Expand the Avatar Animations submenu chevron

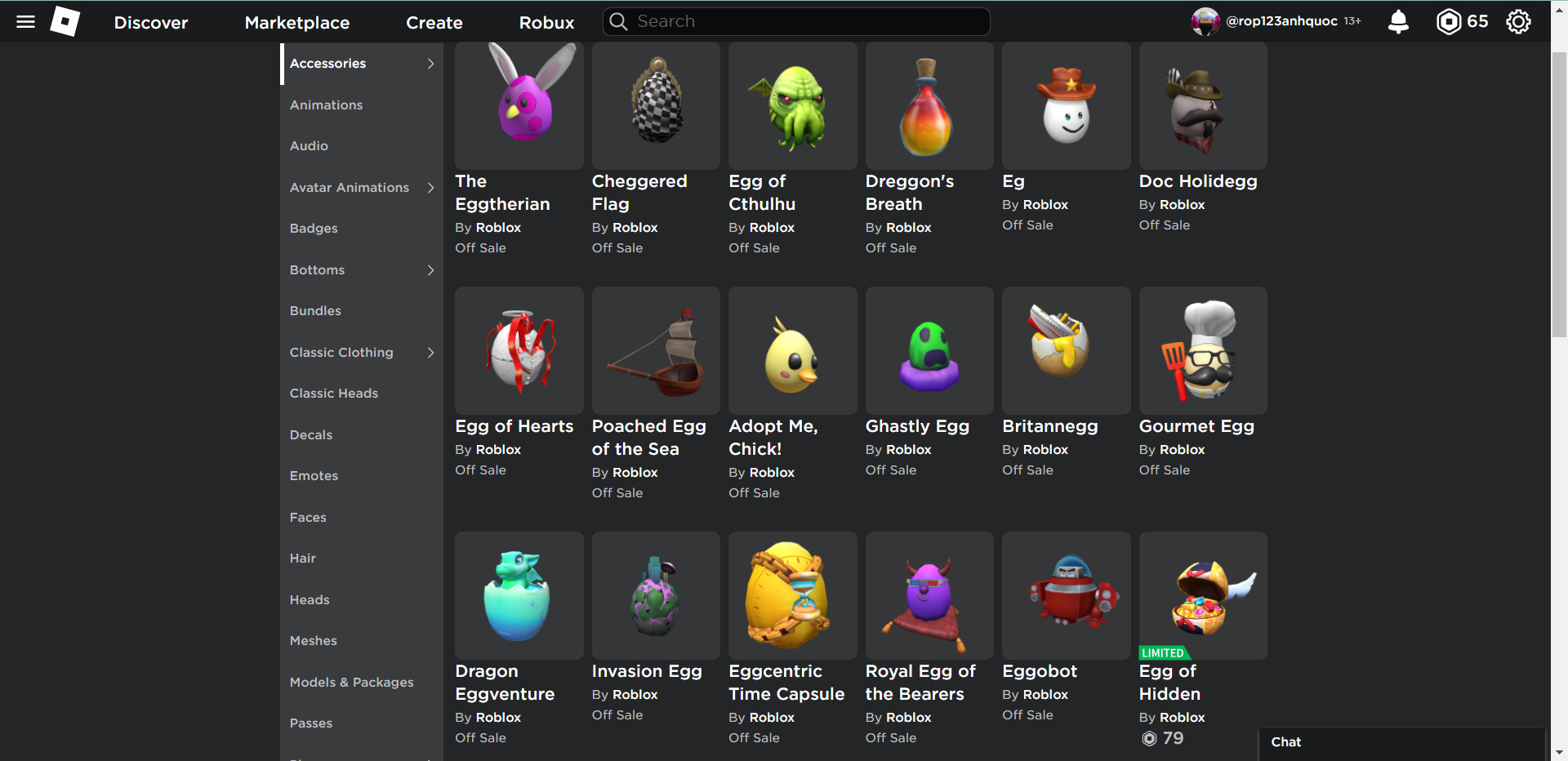tap(430, 188)
